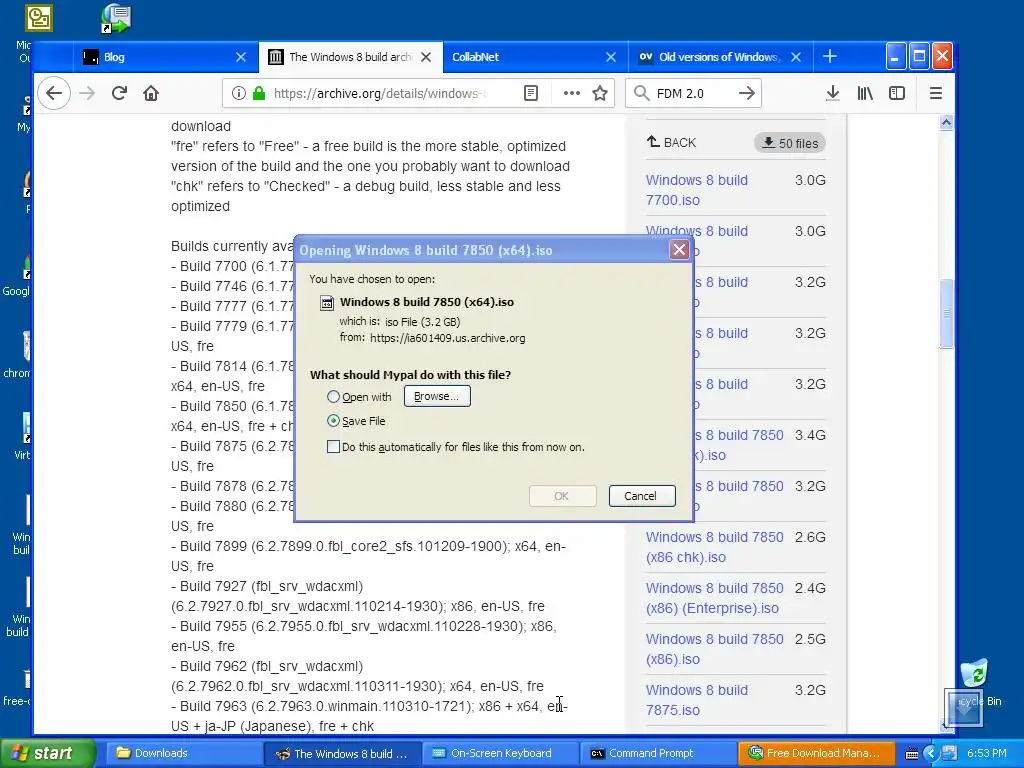Click the browser Back arrow button
The width and height of the screenshot is (1024, 768).
[54, 93]
